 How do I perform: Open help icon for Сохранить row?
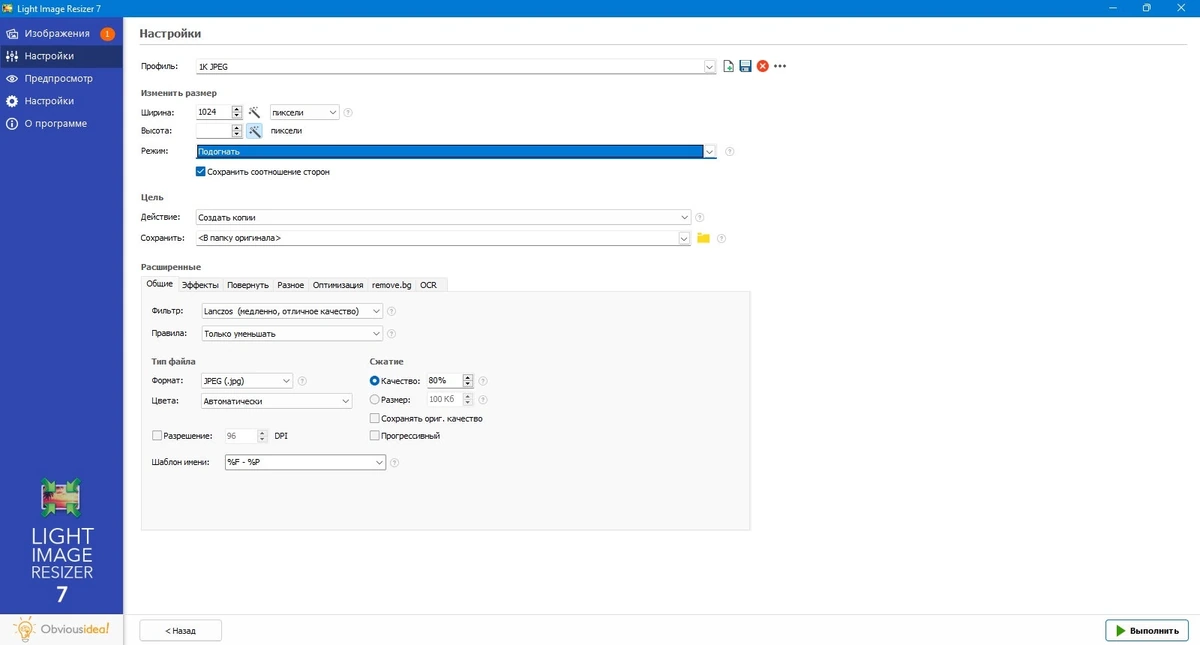(x=721, y=238)
